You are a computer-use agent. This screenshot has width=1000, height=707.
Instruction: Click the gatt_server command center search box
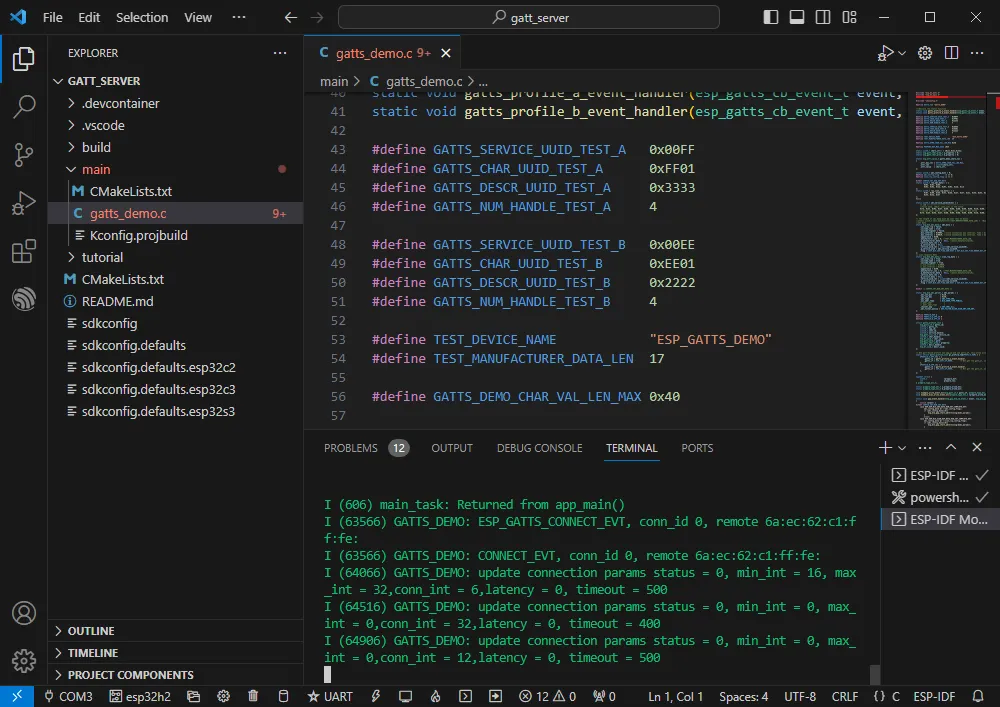click(529, 17)
